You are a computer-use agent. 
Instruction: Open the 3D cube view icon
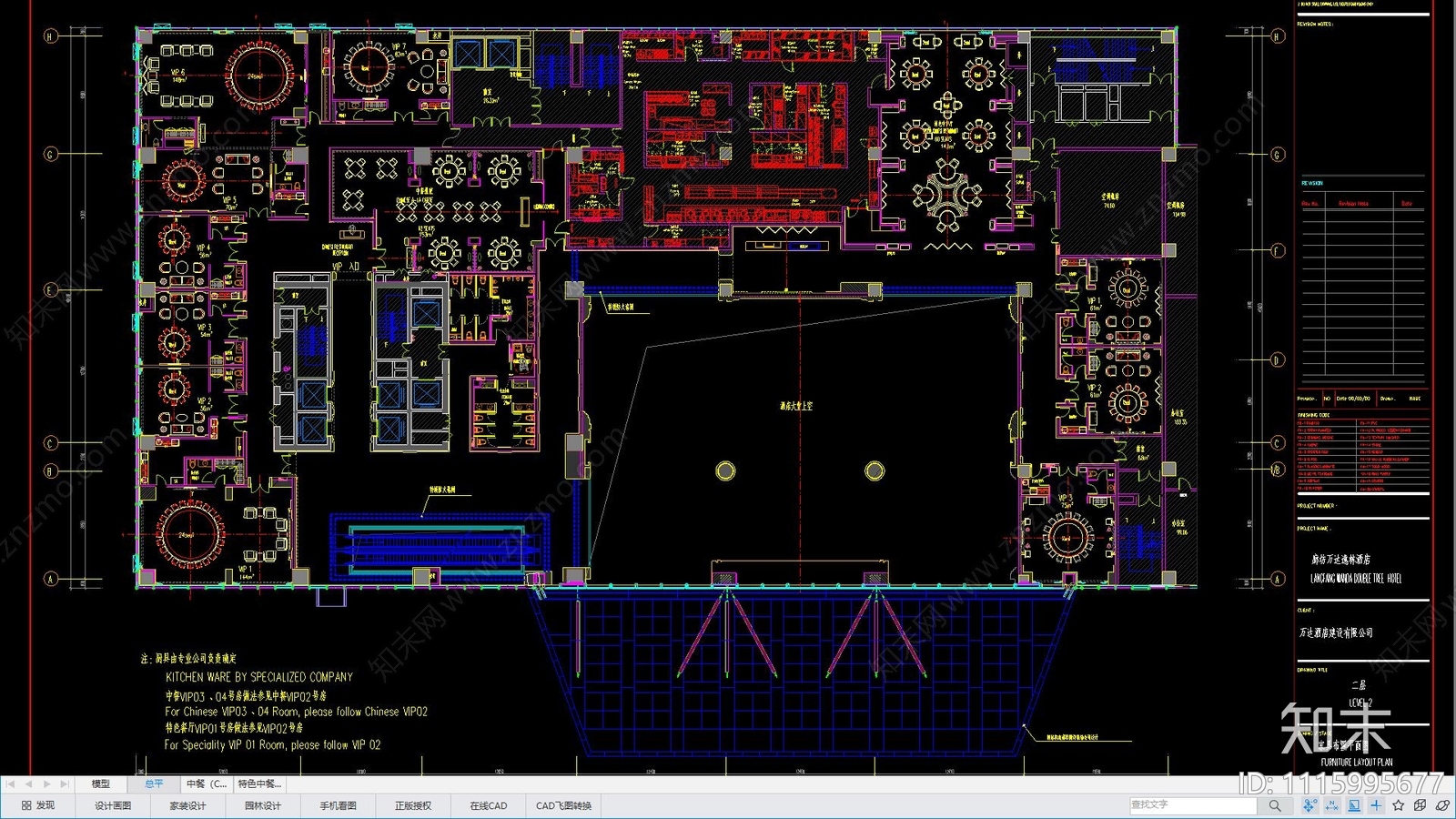(x=1421, y=805)
